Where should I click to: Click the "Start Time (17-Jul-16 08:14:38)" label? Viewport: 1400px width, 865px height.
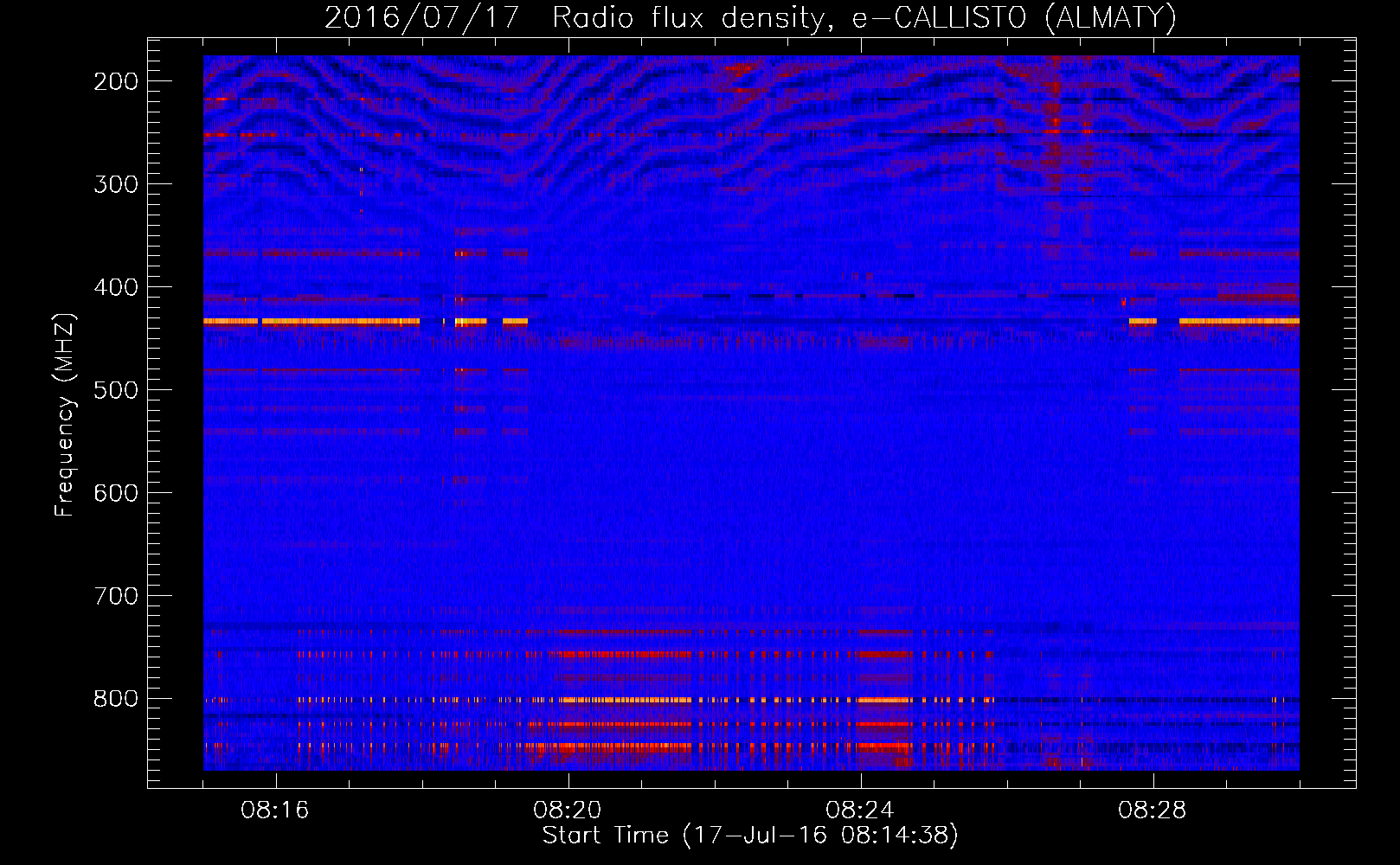(x=750, y=836)
